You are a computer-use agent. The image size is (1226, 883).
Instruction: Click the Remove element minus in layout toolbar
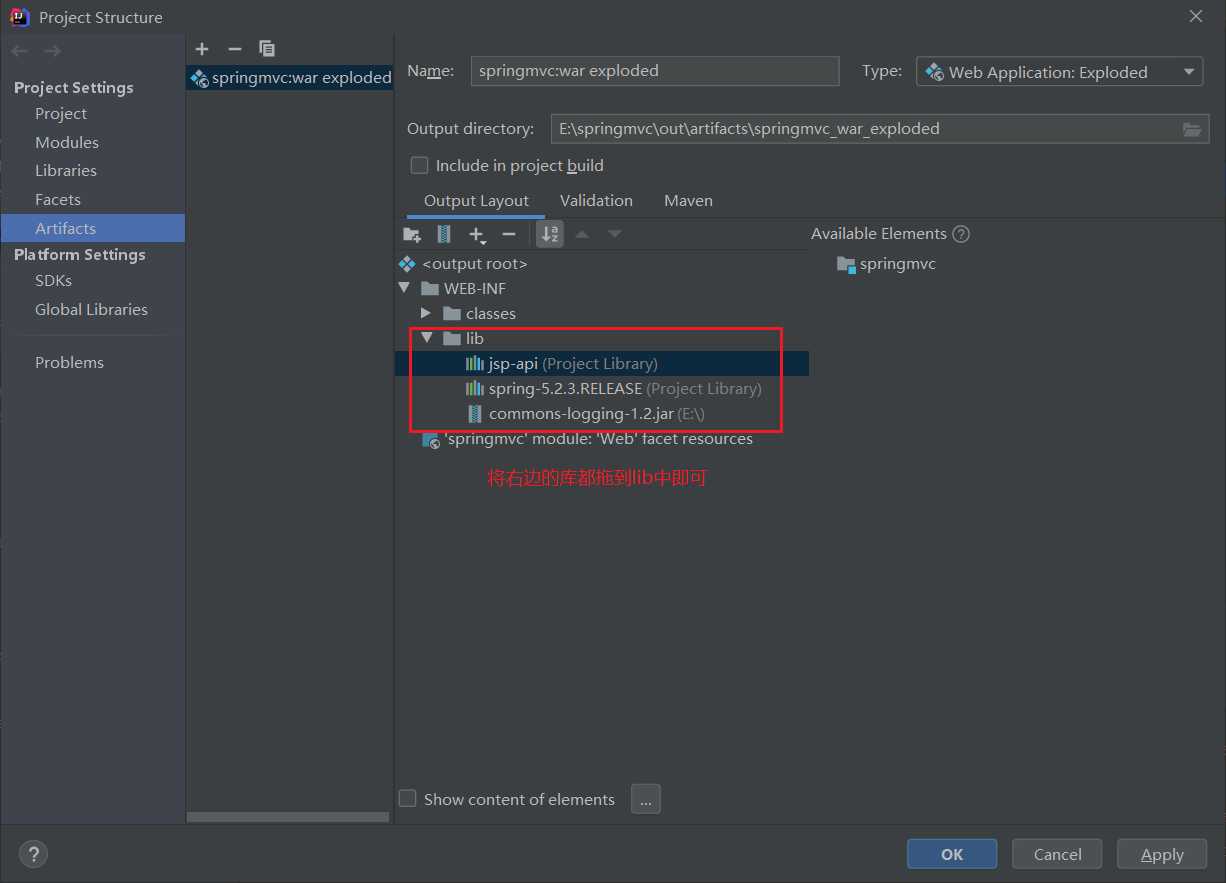(x=509, y=234)
